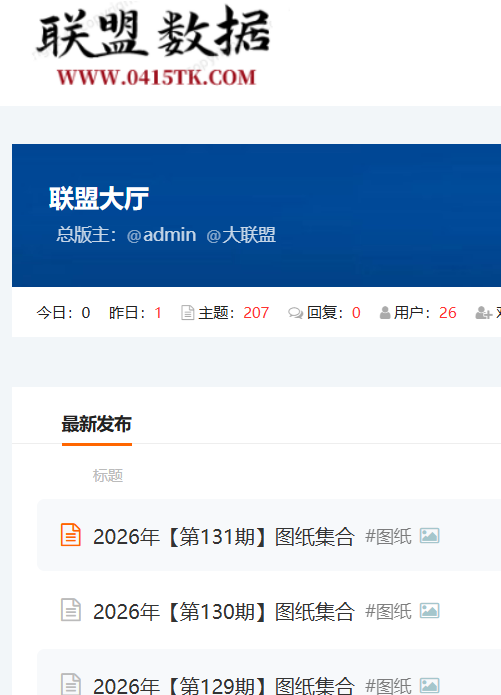The height and width of the screenshot is (695, 501).
Task: Click the 联盟大厅 forum title
Action: pos(99,198)
